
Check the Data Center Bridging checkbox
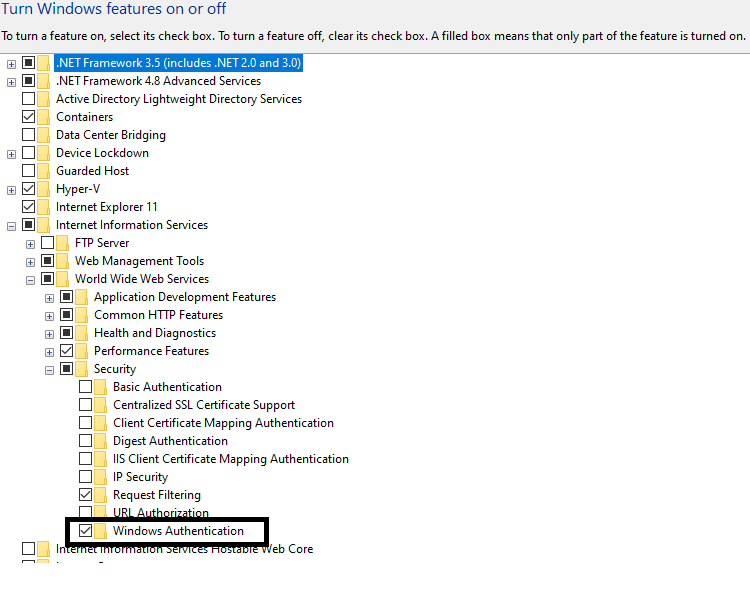[x=29, y=135]
